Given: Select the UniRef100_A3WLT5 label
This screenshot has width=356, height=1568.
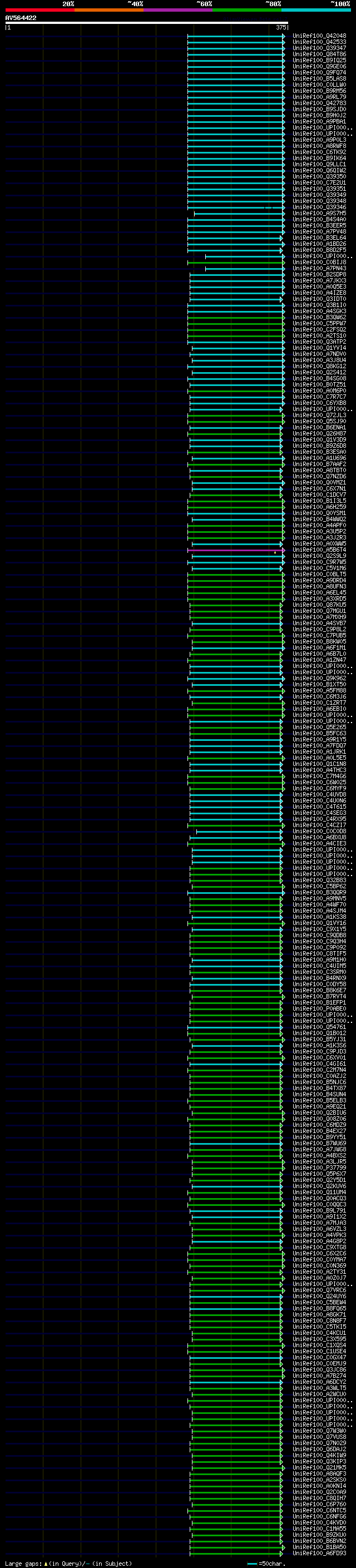Looking at the screenshot, I should [x=319, y=1388].
